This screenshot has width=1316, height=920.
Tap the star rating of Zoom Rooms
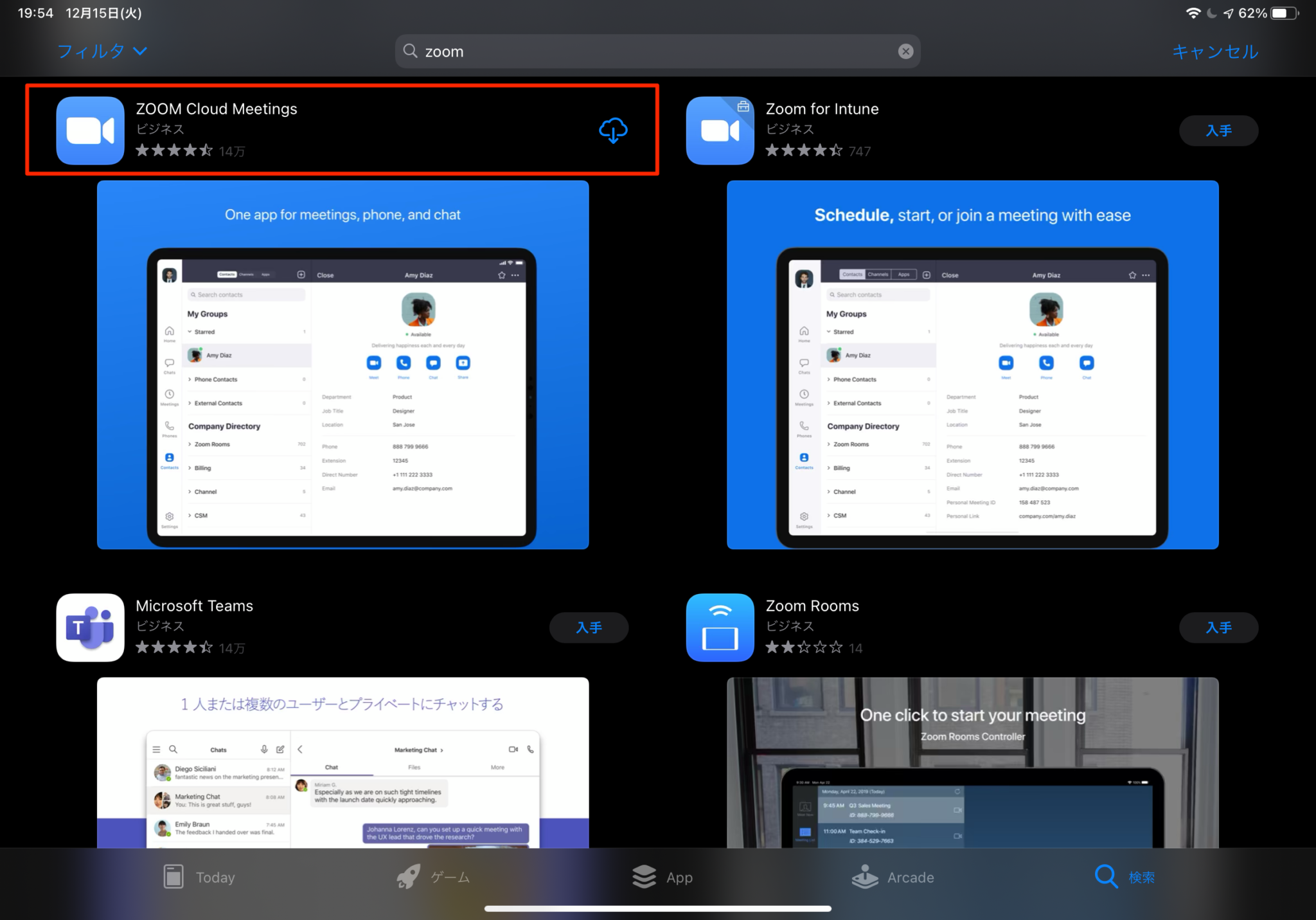804,647
